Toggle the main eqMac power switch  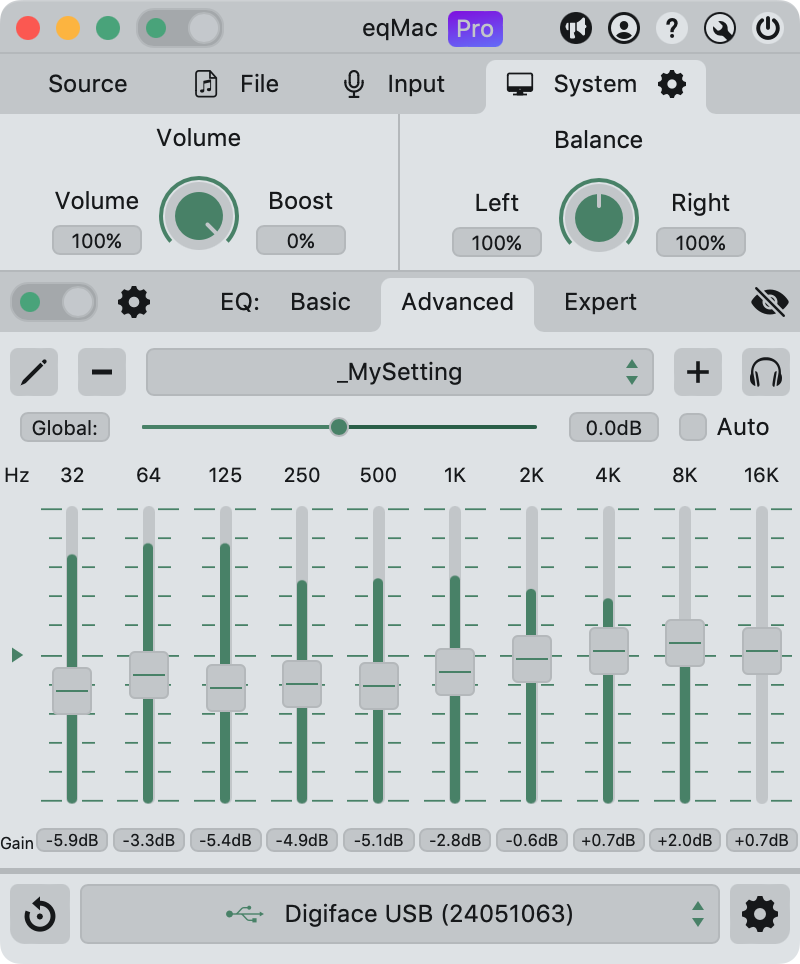(x=180, y=28)
